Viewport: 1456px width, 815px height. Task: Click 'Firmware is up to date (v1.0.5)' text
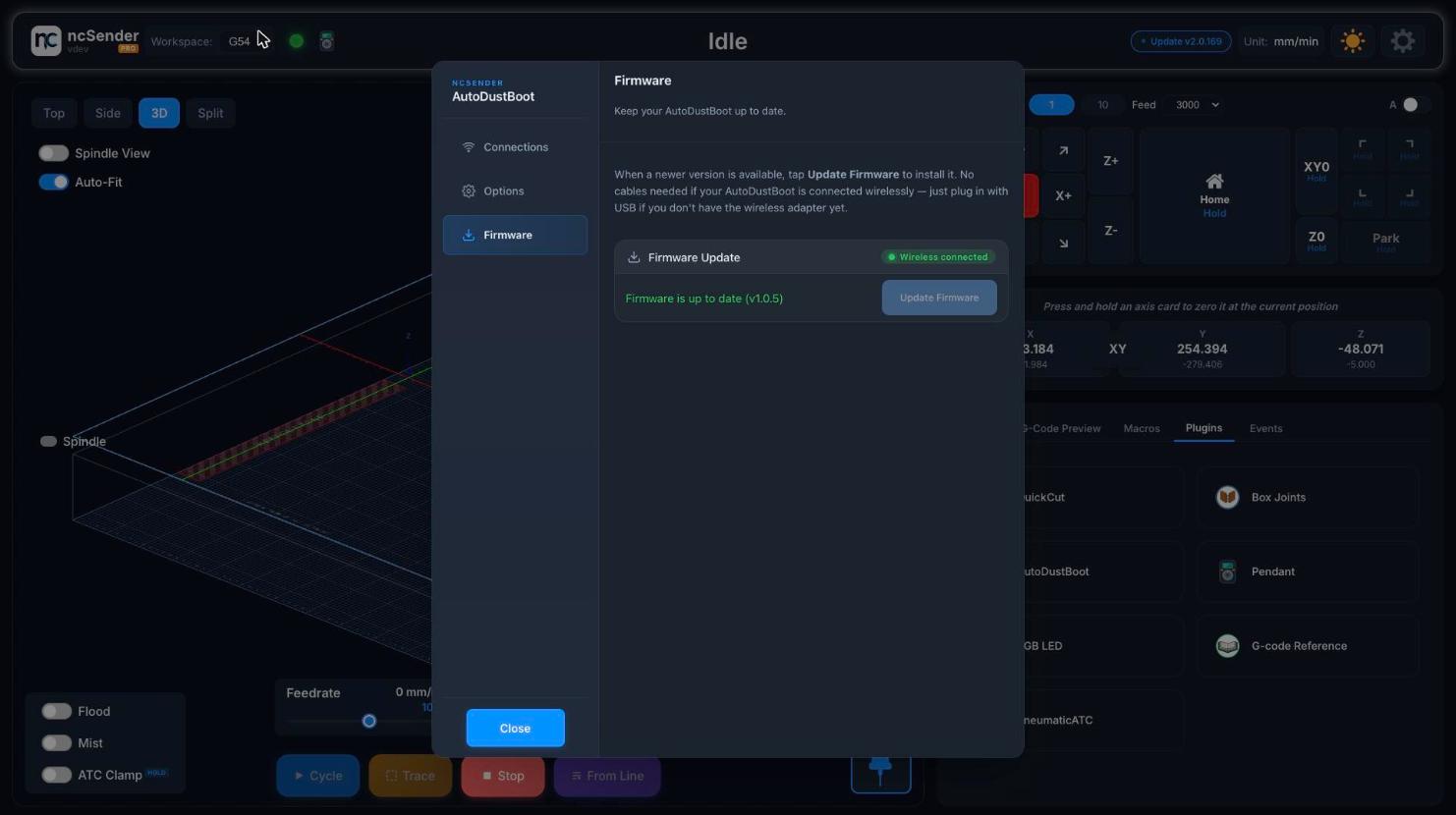pos(704,299)
